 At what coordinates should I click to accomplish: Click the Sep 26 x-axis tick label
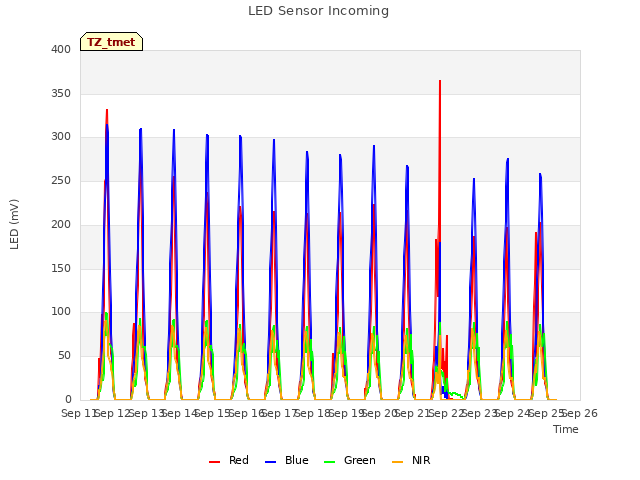point(581,413)
